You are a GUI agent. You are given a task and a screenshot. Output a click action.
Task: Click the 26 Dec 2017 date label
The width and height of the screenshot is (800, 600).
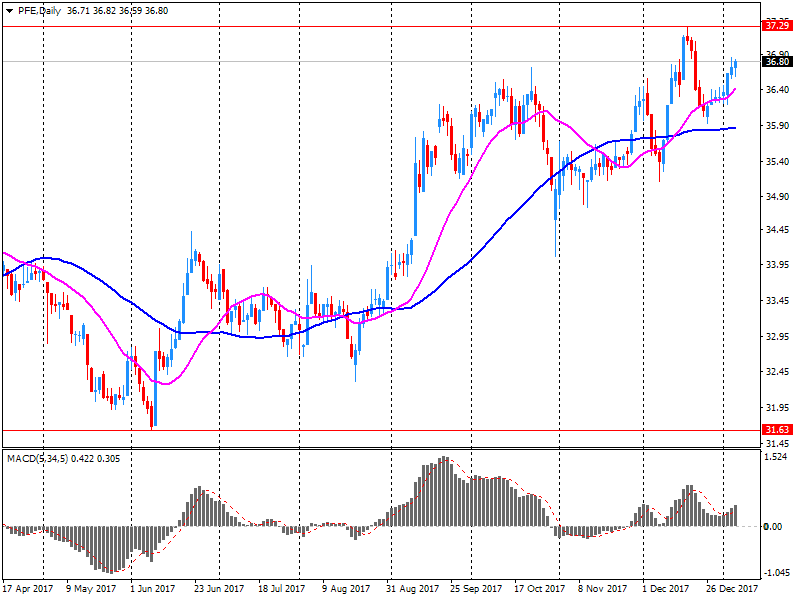tap(726, 589)
